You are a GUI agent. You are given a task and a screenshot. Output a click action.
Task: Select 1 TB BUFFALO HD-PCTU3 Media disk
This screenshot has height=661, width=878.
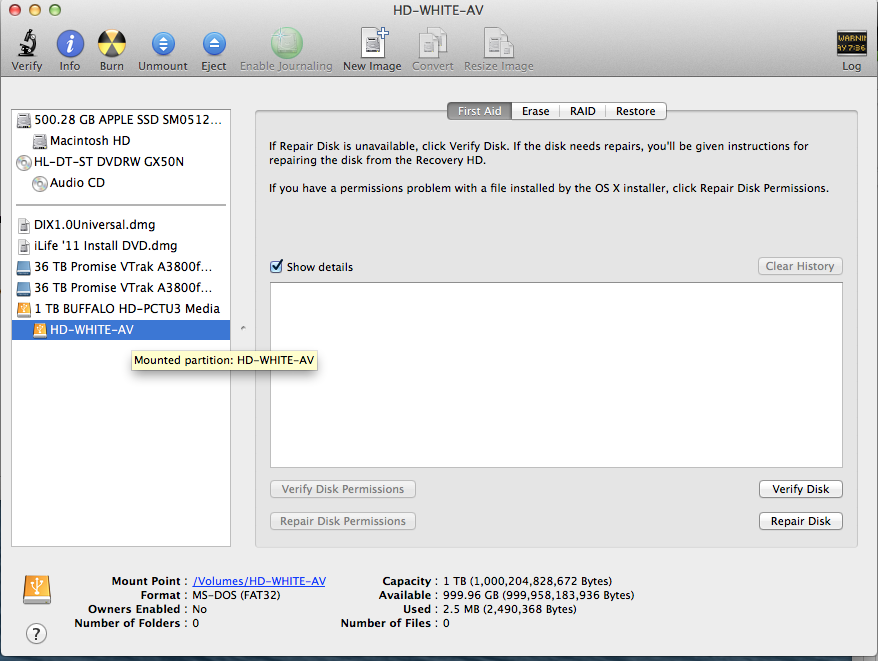[x=120, y=309]
